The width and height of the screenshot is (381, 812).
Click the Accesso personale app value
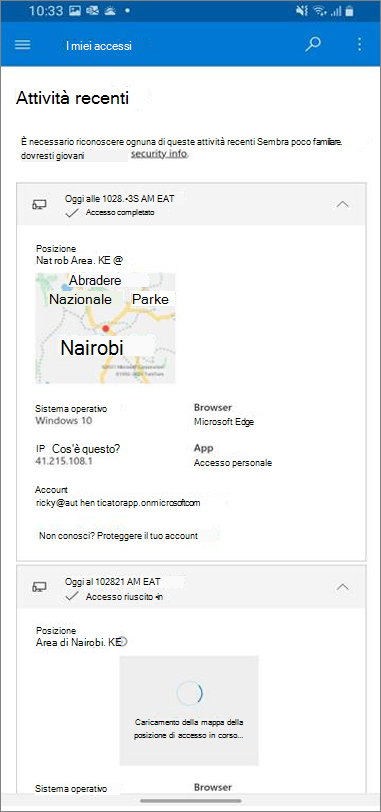[x=233, y=463]
